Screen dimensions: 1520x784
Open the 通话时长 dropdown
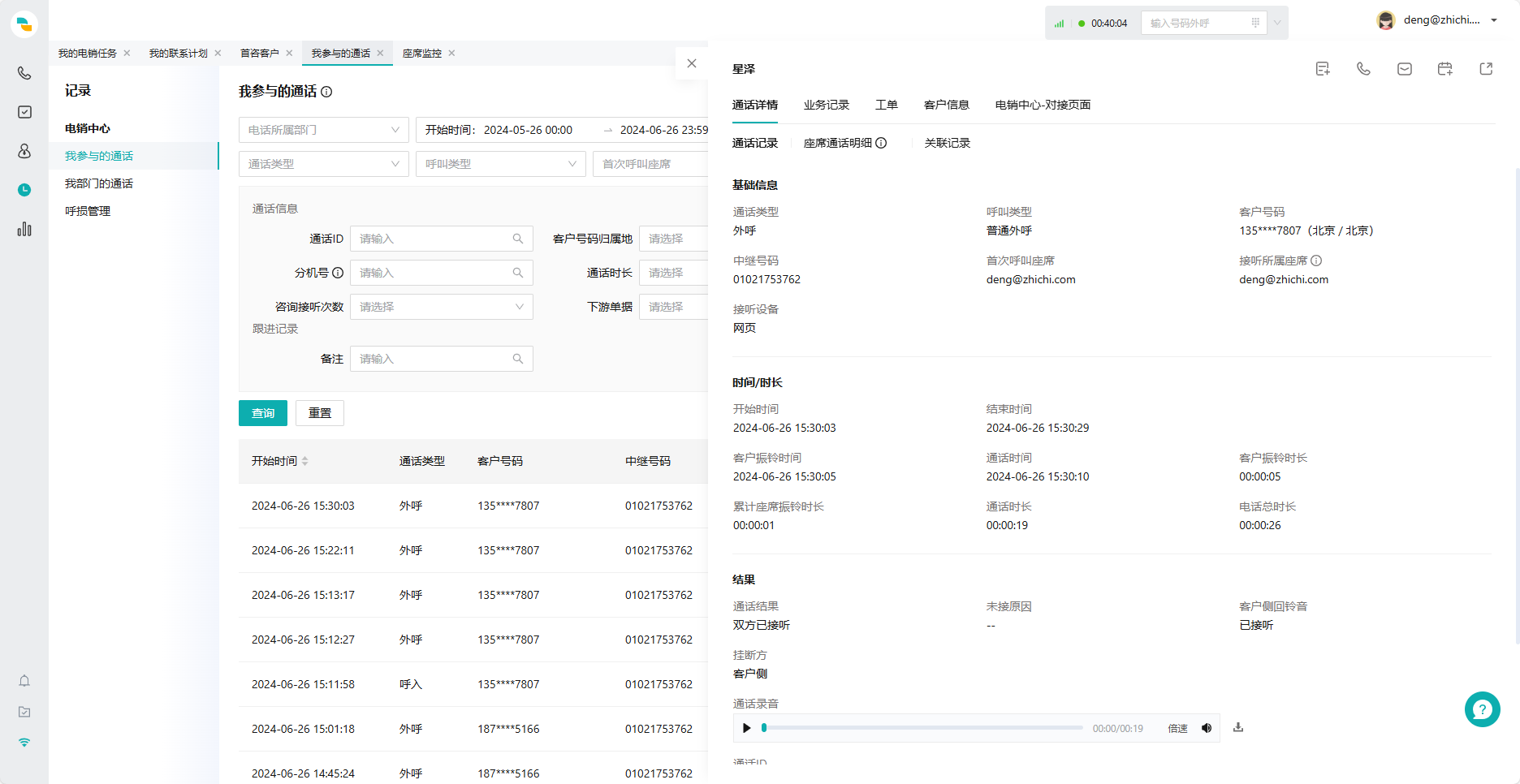tap(674, 273)
